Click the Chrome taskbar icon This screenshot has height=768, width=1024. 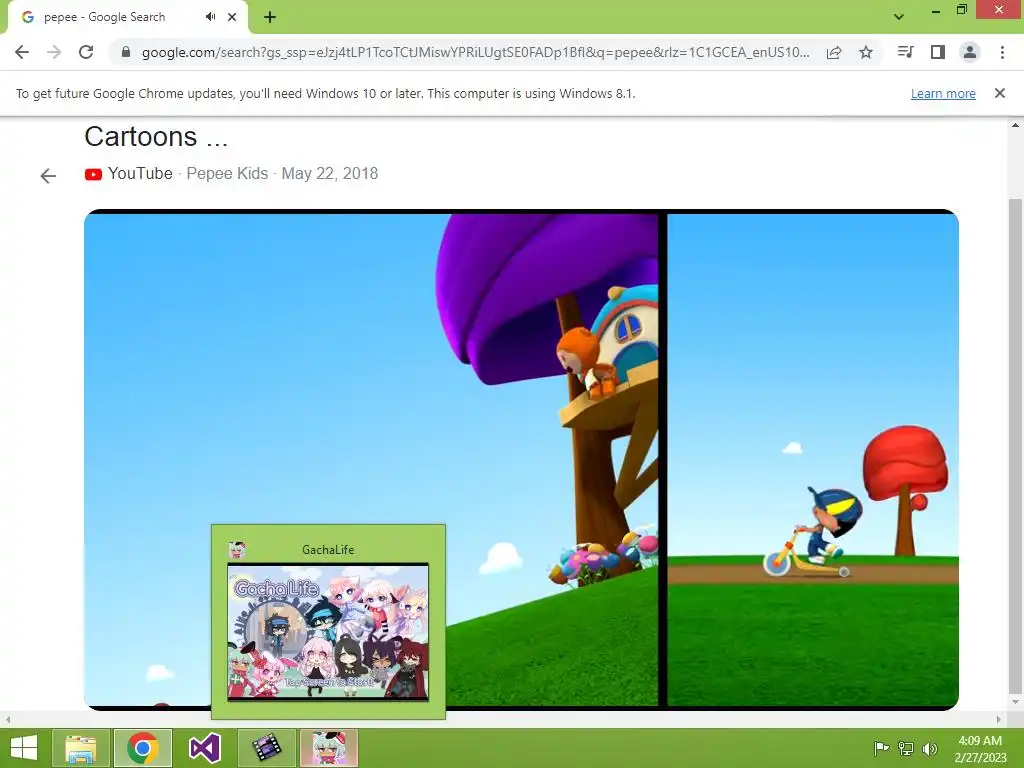tap(143, 748)
